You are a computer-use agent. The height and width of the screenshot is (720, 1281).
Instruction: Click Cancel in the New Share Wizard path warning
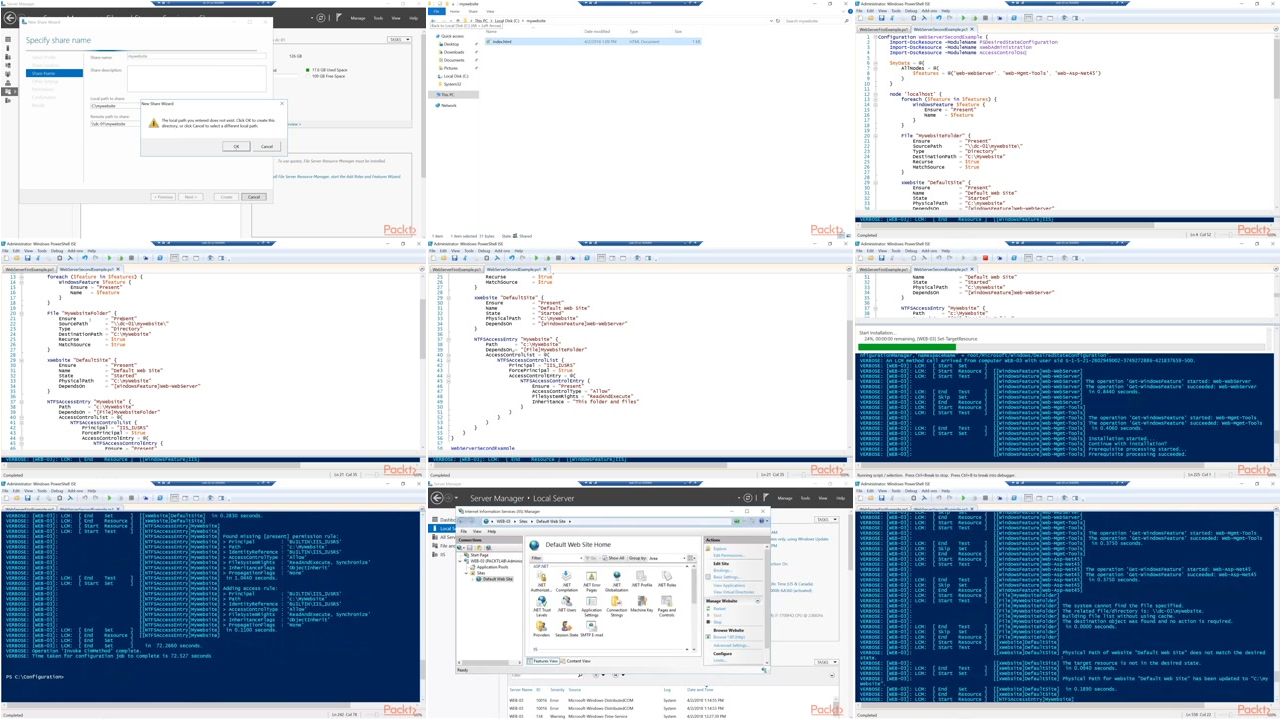point(266,146)
